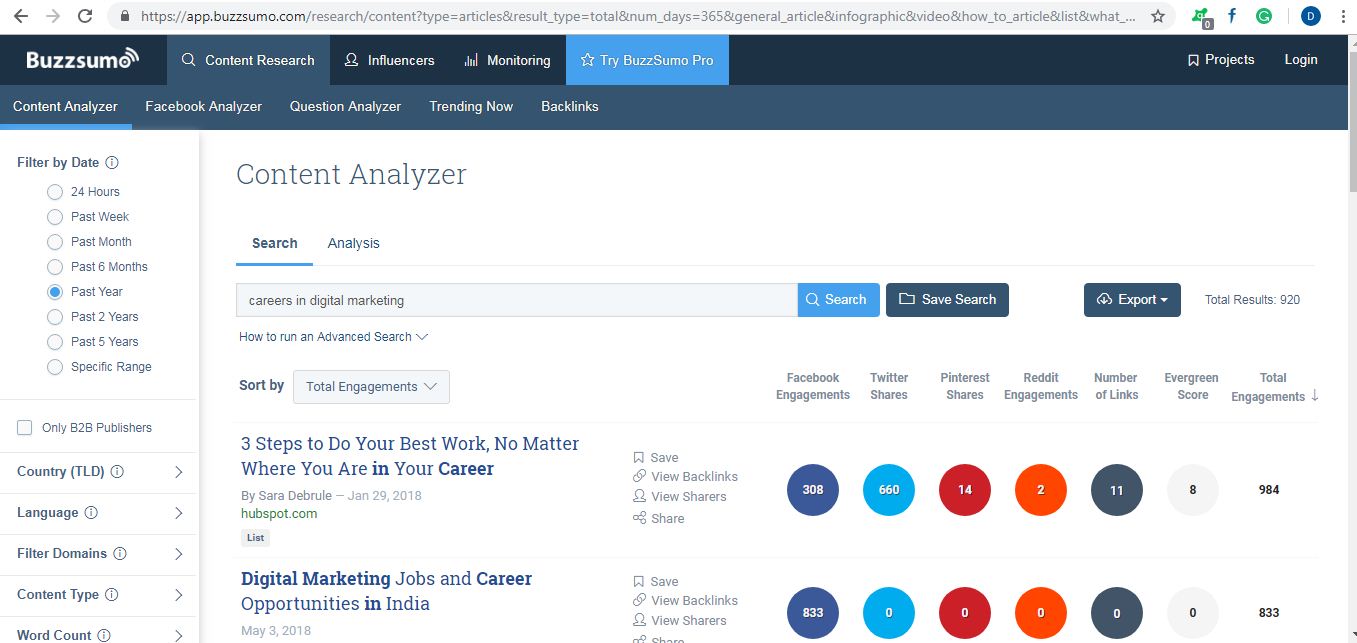The height and width of the screenshot is (643, 1357).
Task: Open the Grammarly extension icon
Action: (x=1264, y=16)
